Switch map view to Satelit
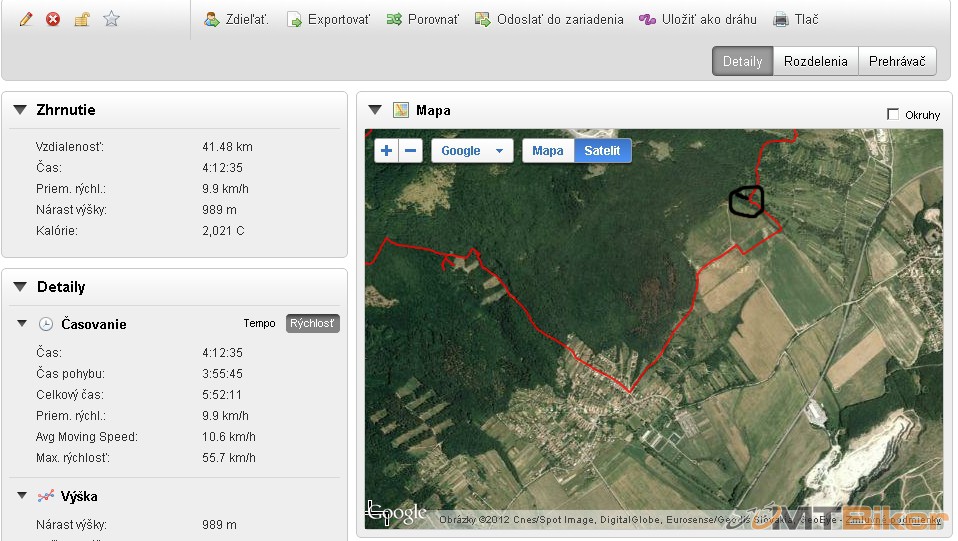Screen dimensions: 958x541 point(602,150)
